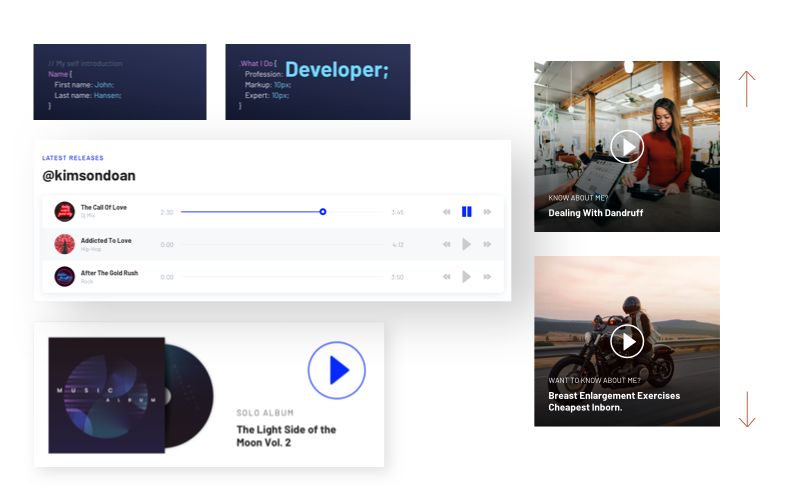The height and width of the screenshot is (498, 798).
Task: Play After The Gold Rush track
Action: tap(466, 277)
